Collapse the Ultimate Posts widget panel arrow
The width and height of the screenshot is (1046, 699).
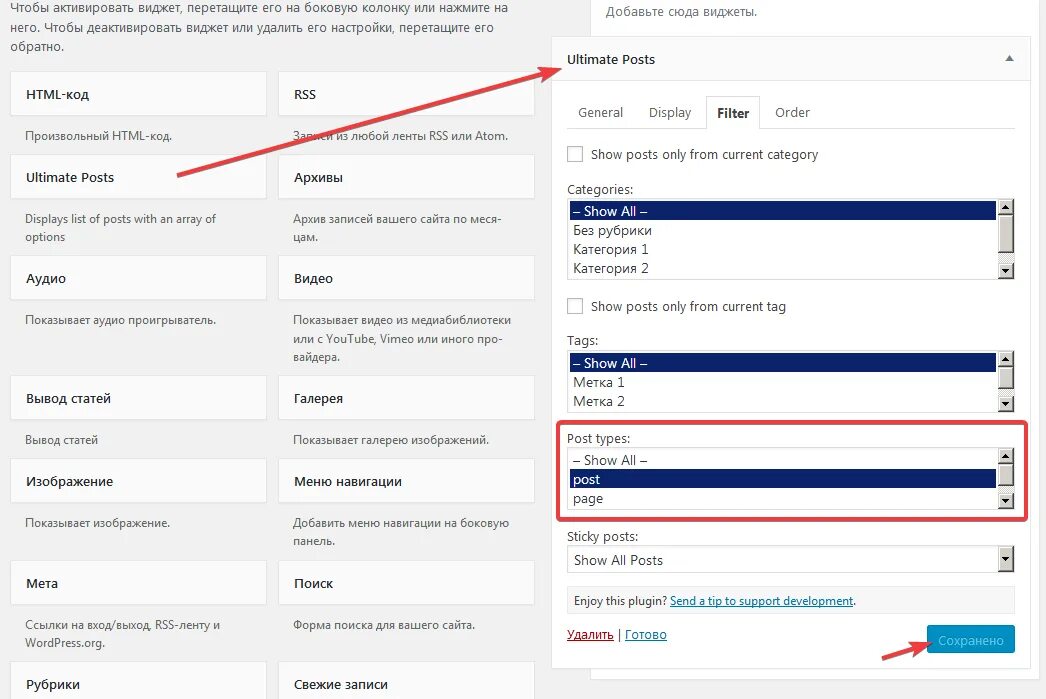pyautogui.click(x=1009, y=59)
